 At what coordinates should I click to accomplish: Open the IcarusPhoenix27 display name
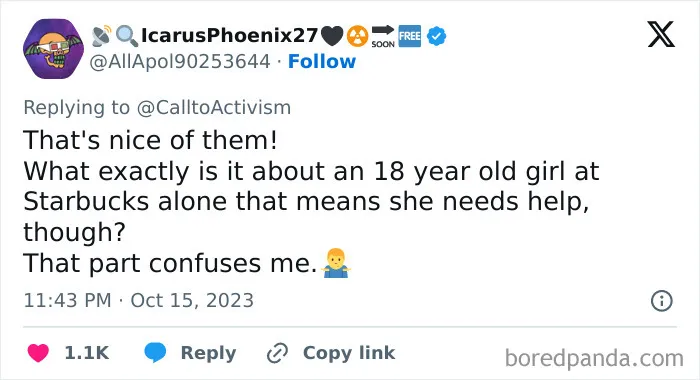pyautogui.click(x=229, y=36)
